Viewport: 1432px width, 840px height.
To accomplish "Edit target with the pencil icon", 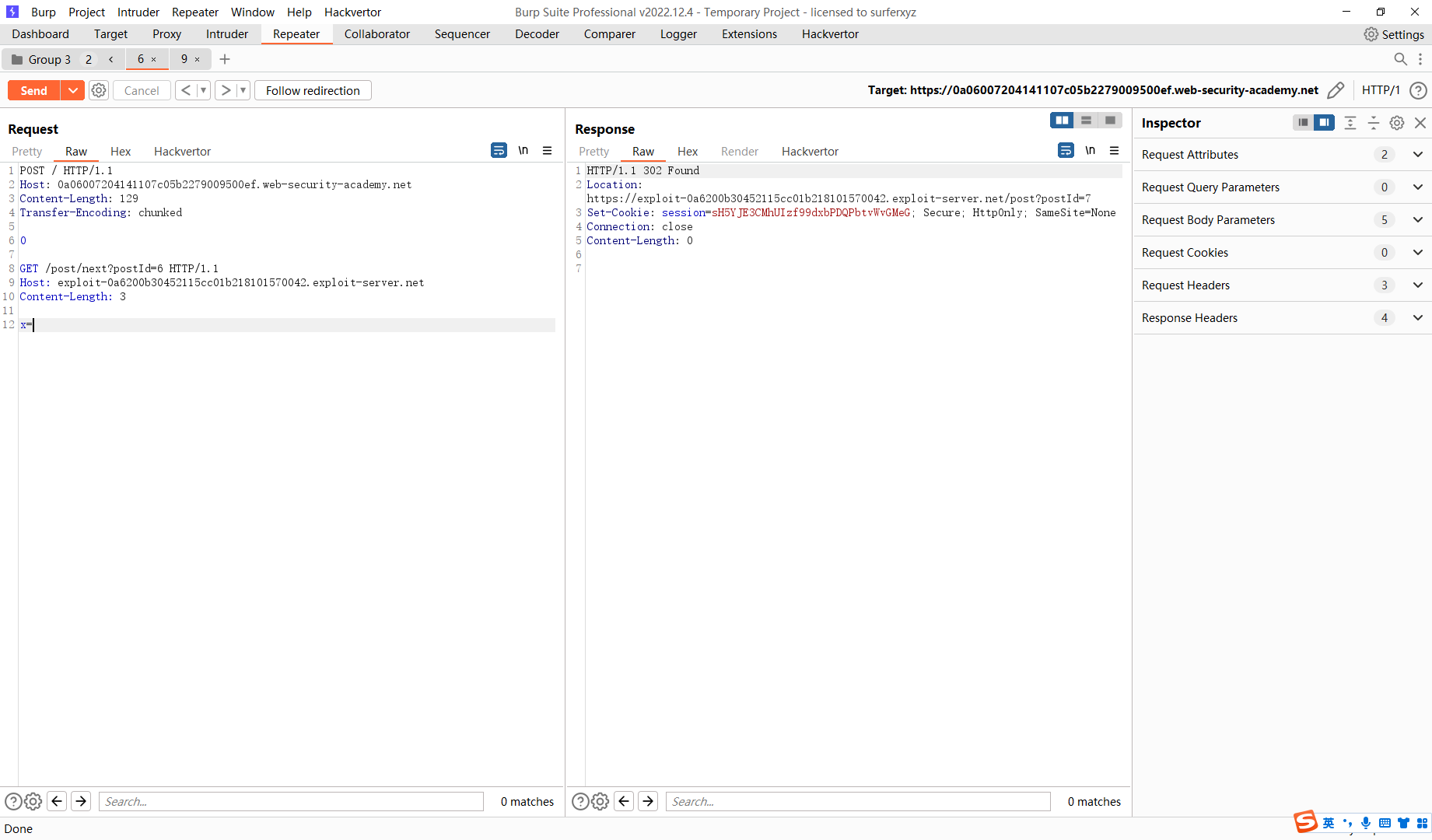I will click(1336, 90).
